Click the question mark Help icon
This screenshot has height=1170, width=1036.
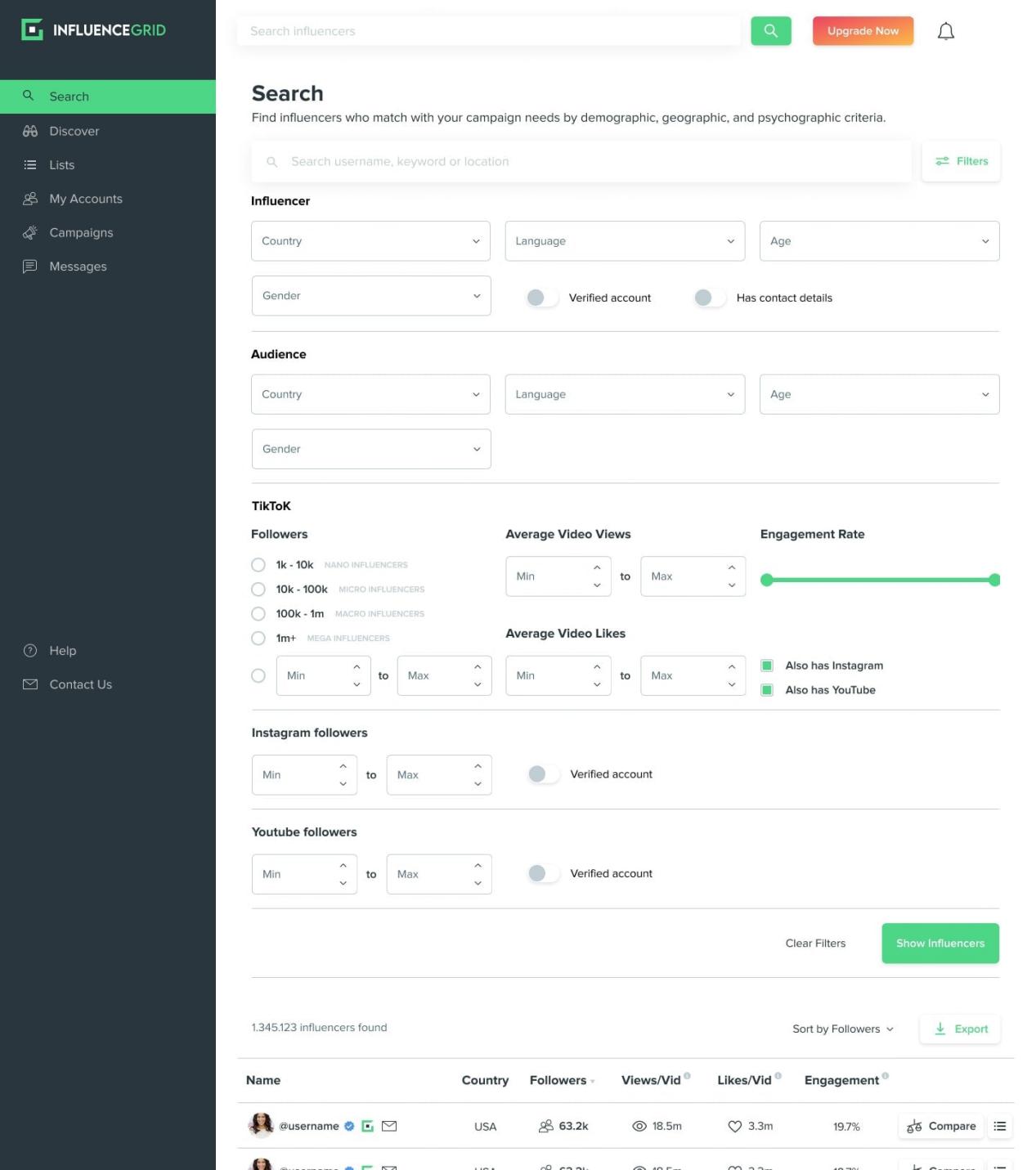coord(30,651)
